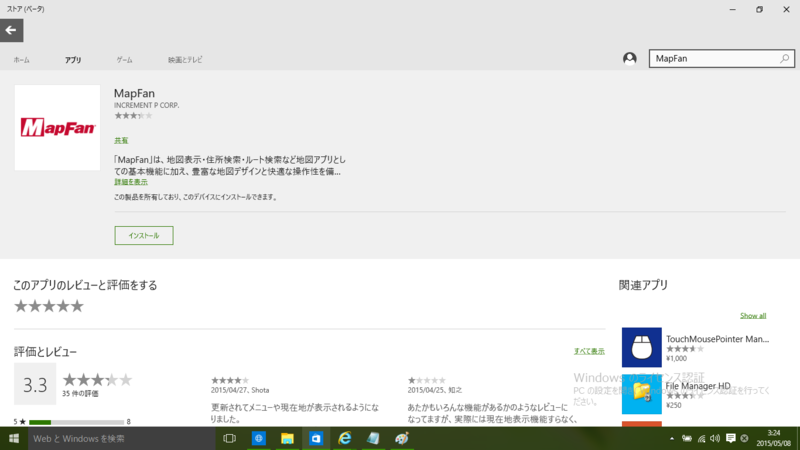Open volume control in tray

715,438
